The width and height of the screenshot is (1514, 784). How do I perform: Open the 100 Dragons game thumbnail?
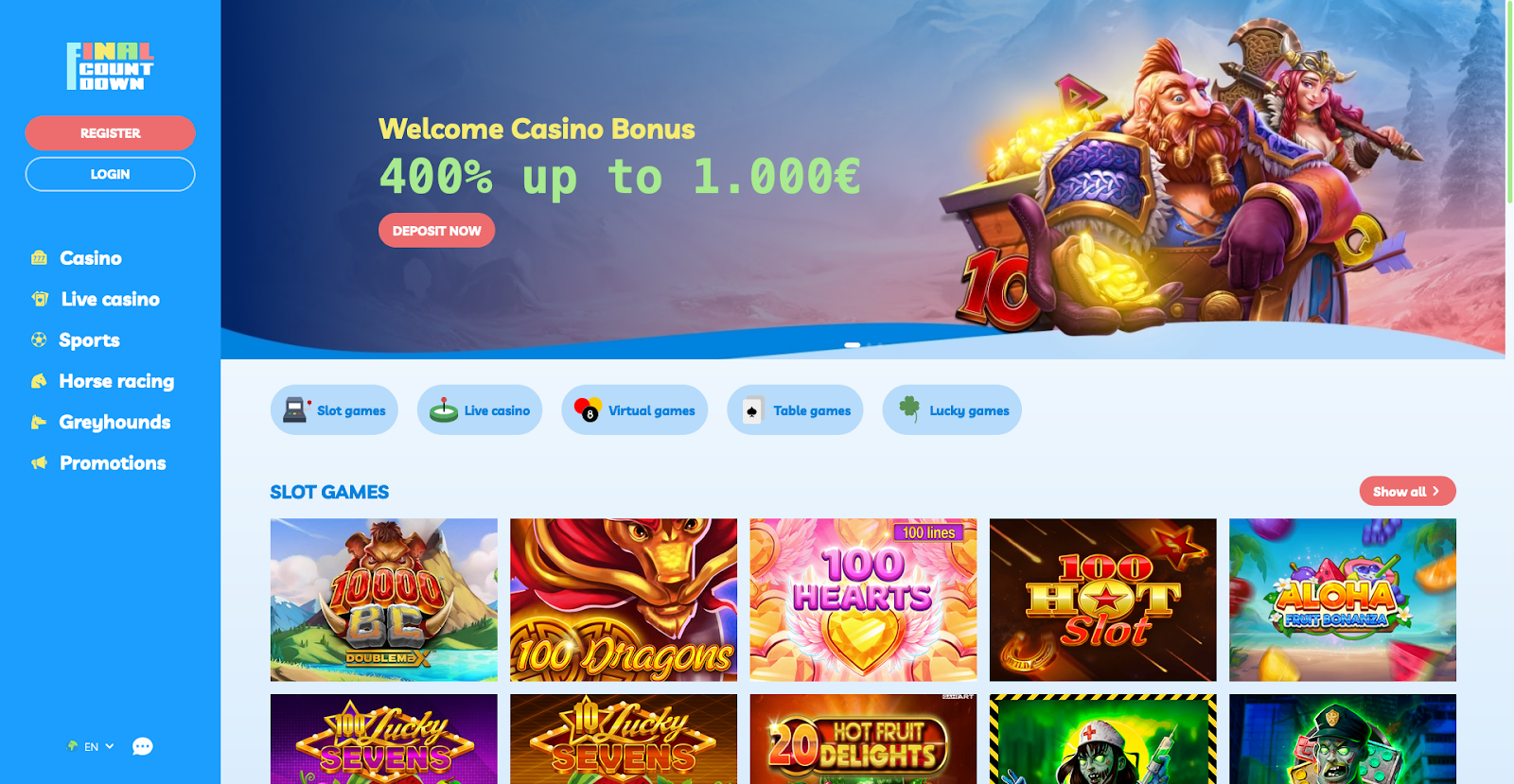(x=624, y=600)
